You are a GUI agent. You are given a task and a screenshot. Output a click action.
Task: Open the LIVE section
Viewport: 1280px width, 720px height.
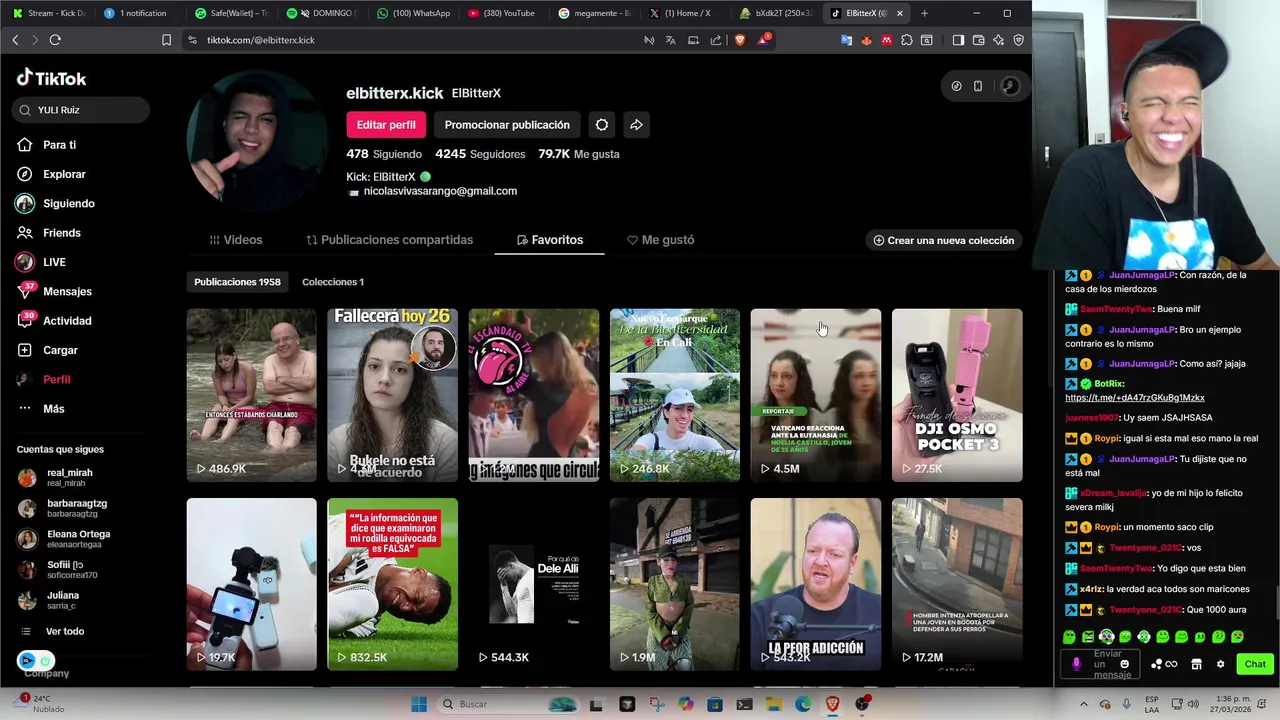[x=42, y=262]
